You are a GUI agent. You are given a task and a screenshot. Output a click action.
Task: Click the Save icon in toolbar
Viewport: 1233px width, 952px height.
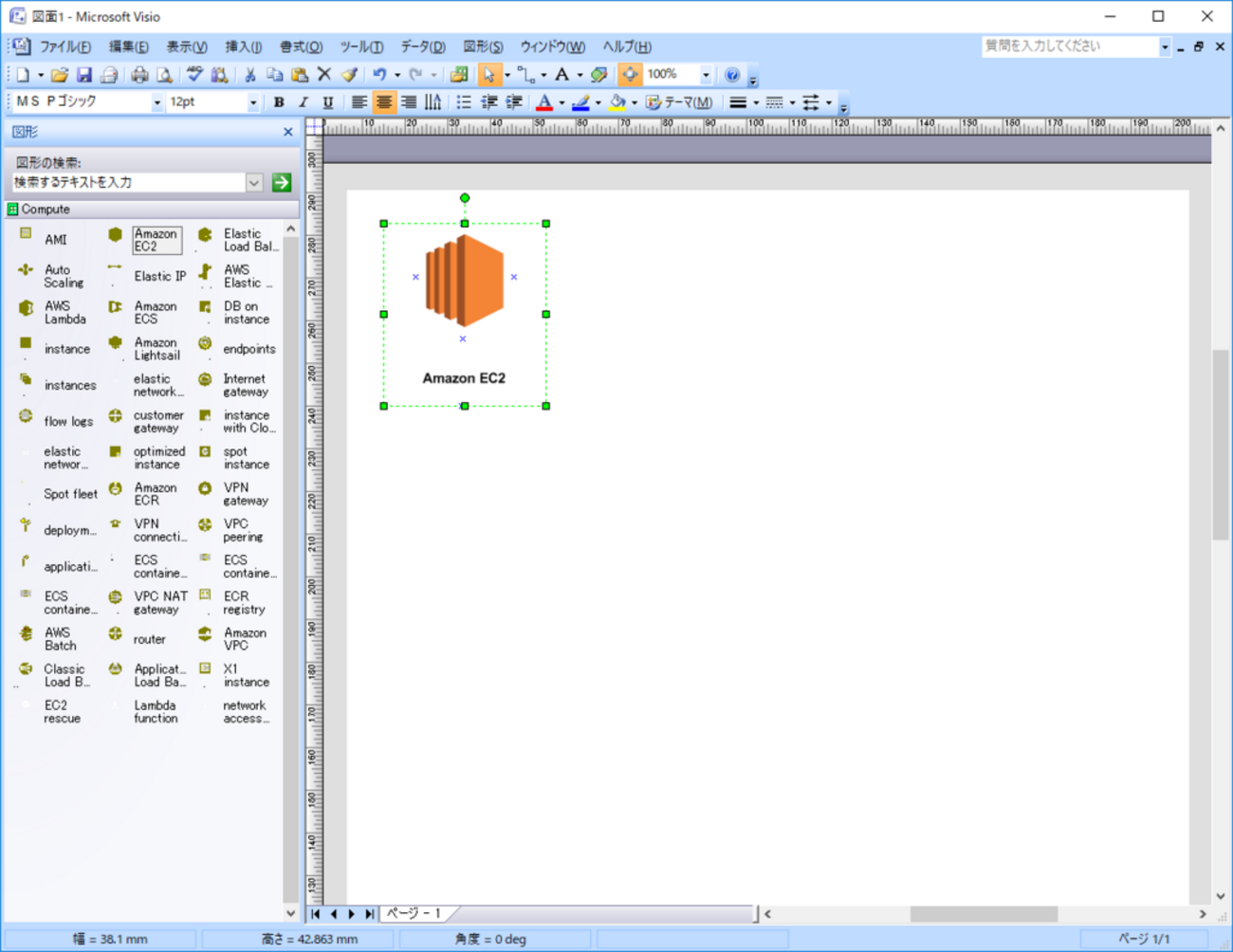pyautogui.click(x=84, y=75)
